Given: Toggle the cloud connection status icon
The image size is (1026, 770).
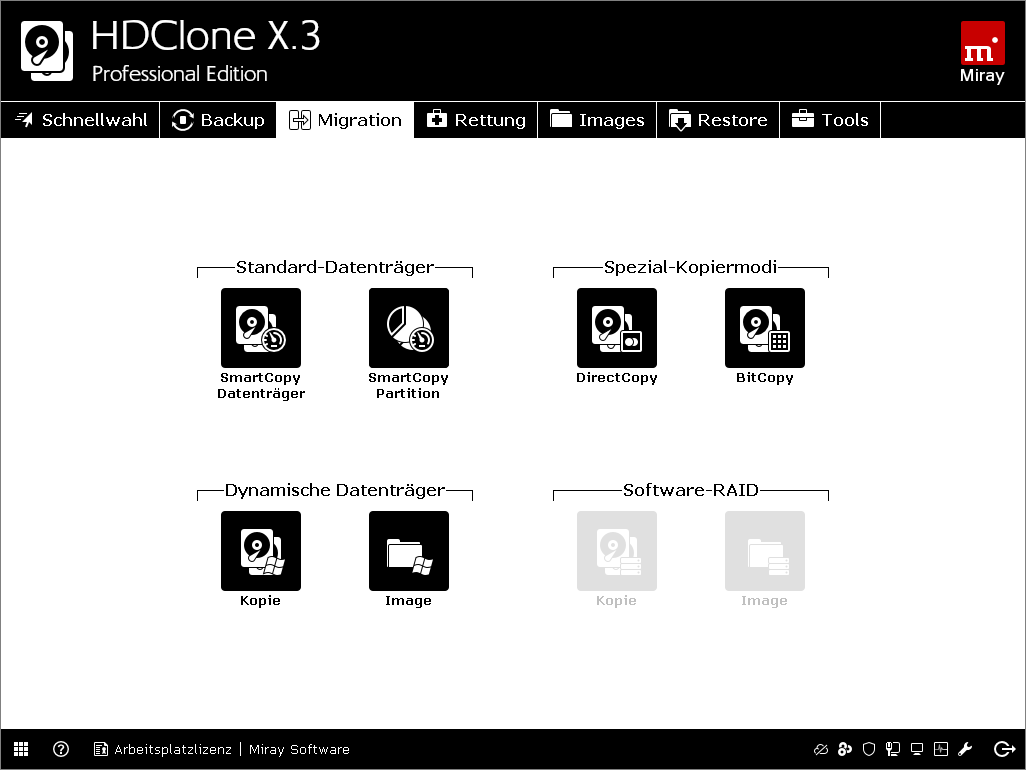Looking at the screenshot, I should [x=821, y=749].
